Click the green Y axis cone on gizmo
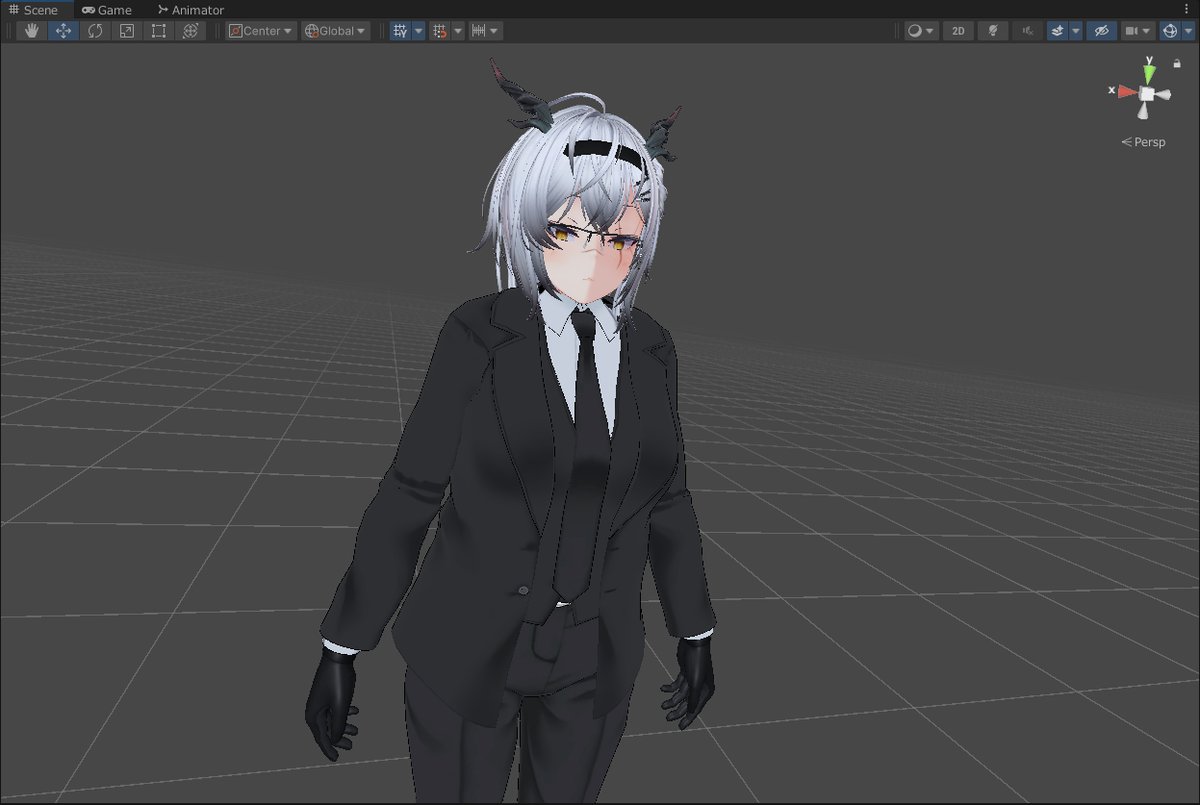 coord(1150,72)
